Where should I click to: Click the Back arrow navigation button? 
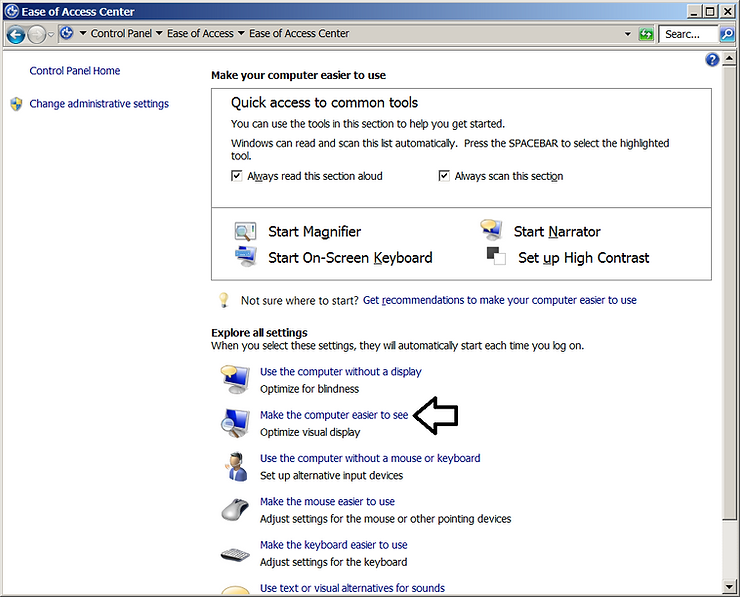(x=15, y=34)
